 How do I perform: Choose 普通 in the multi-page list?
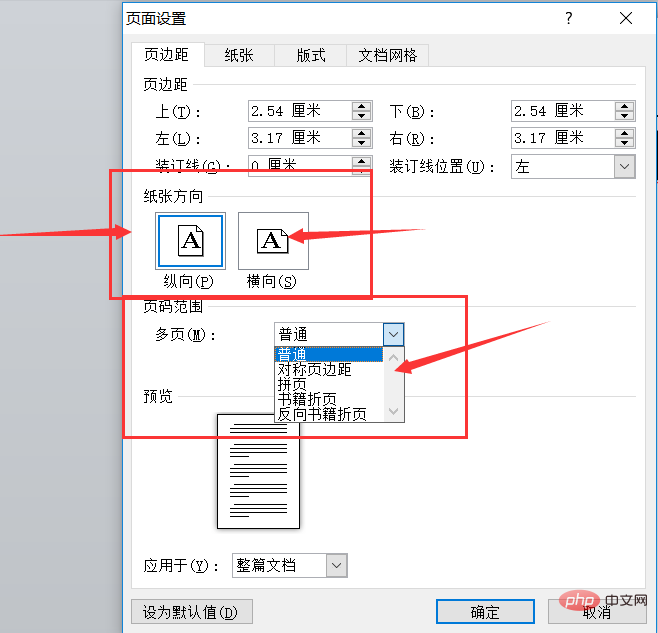[x=329, y=354]
